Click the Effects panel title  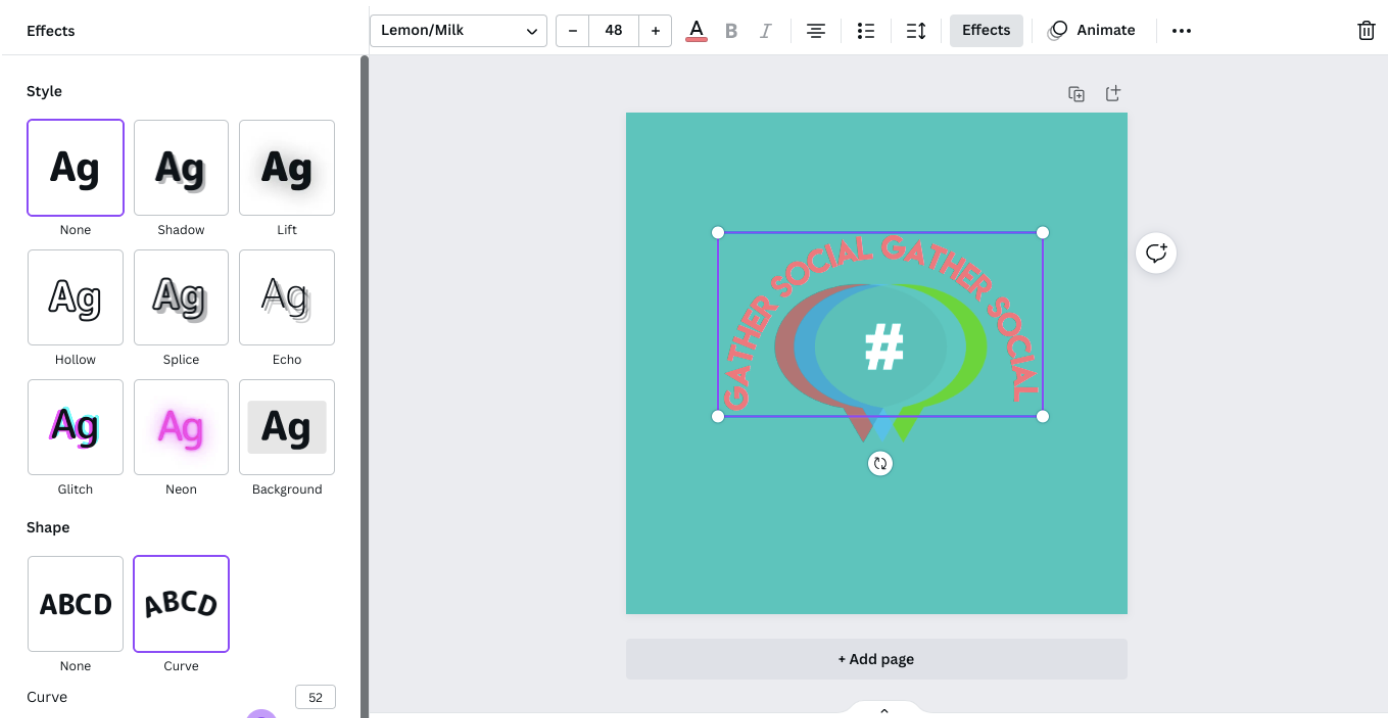click(x=51, y=31)
